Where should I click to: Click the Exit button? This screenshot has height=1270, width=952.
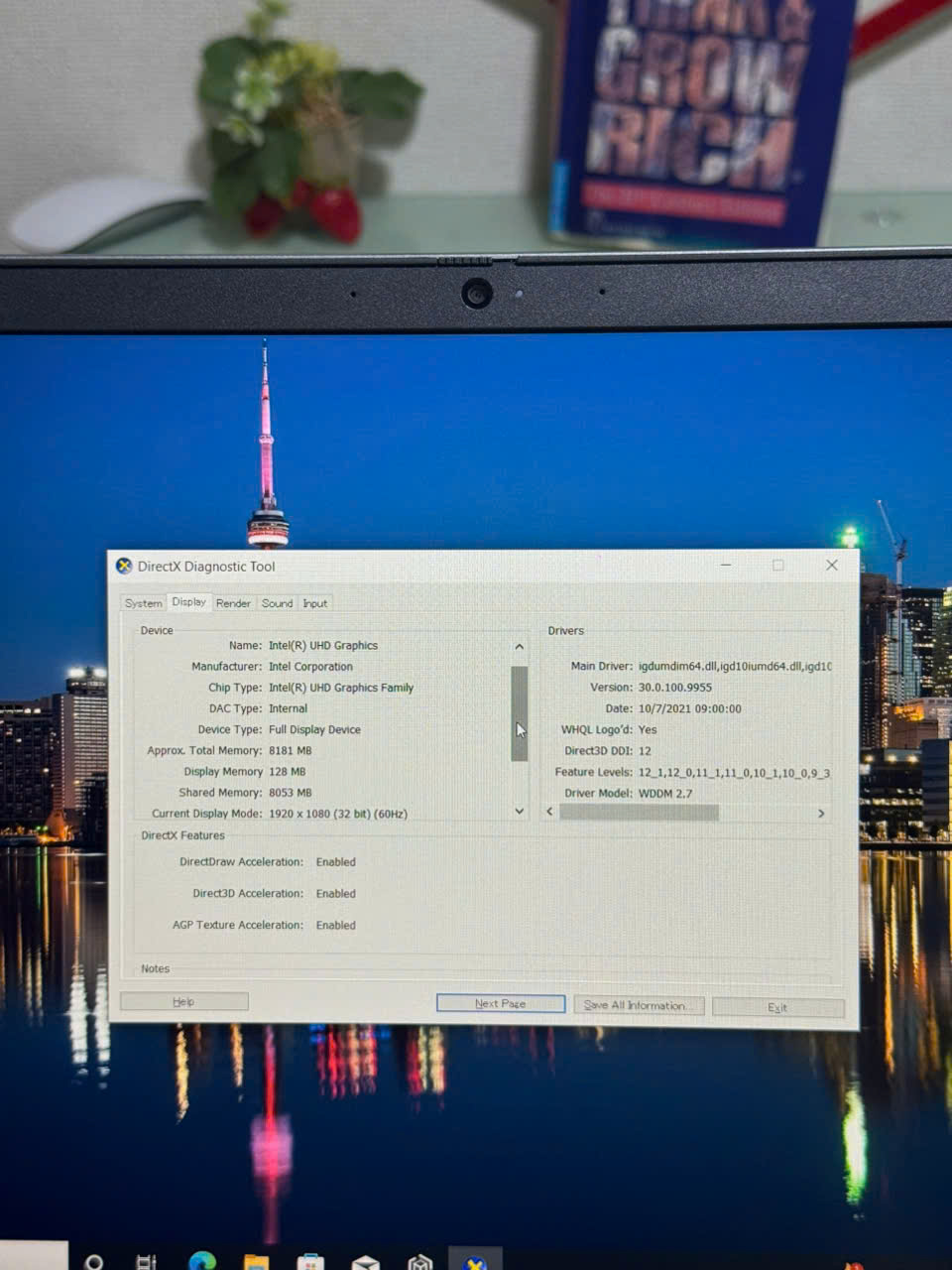(777, 1007)
